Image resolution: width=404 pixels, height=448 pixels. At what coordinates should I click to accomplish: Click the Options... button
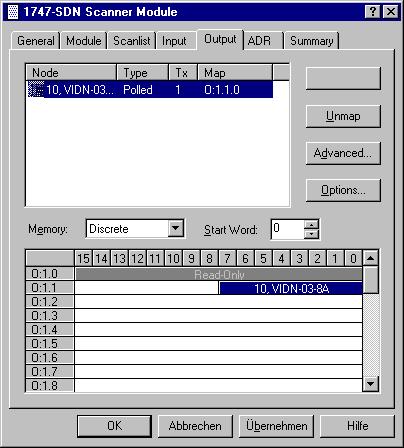point(343,190)
